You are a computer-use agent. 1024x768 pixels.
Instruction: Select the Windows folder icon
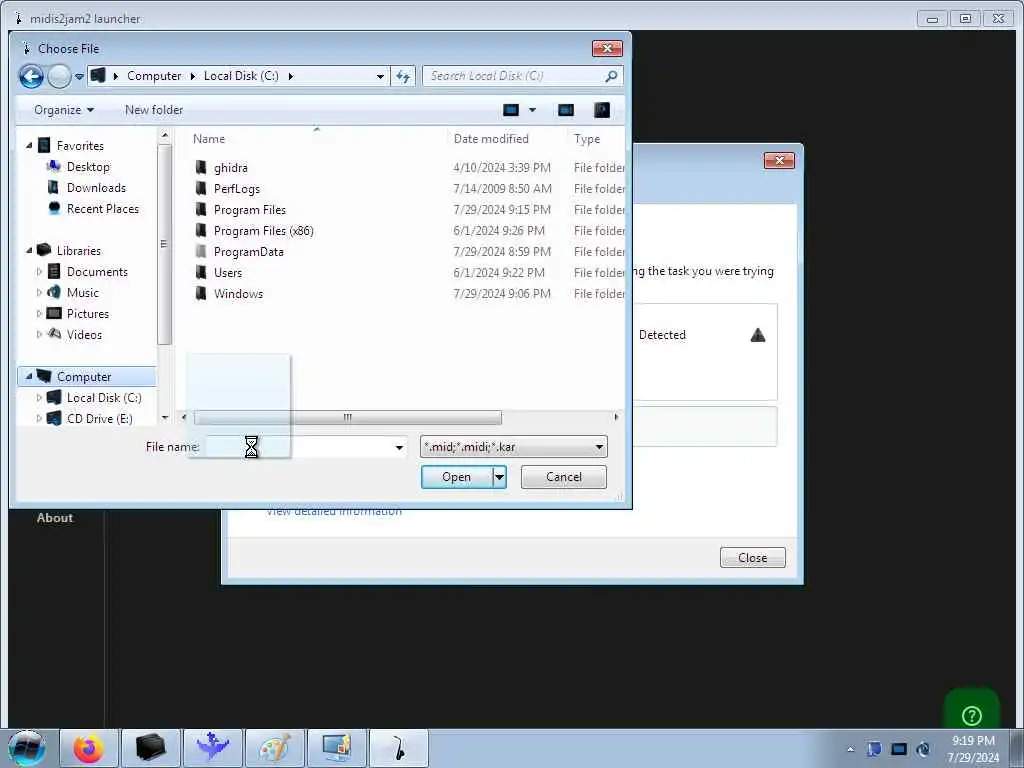201,293
